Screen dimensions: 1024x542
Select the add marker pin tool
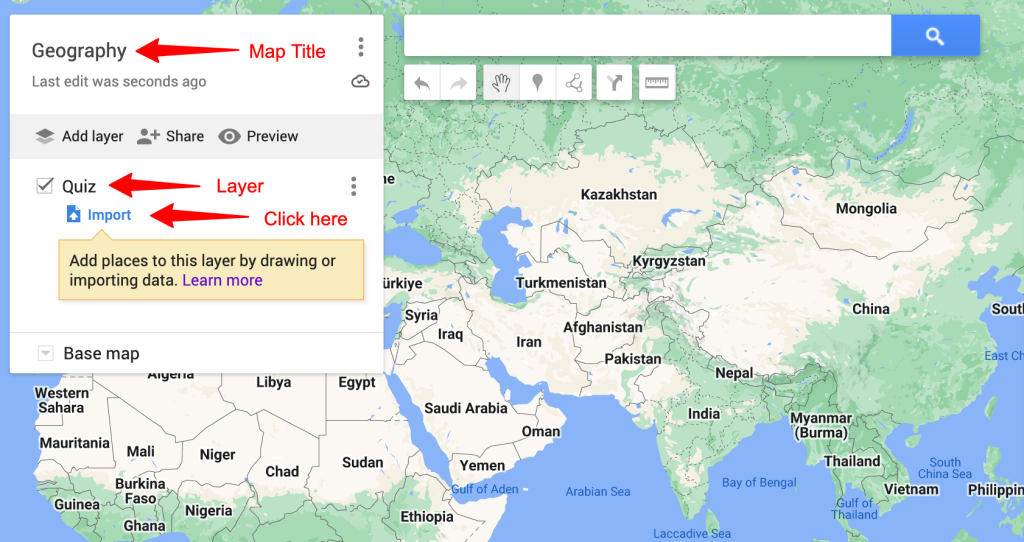[x=537, y=82]
